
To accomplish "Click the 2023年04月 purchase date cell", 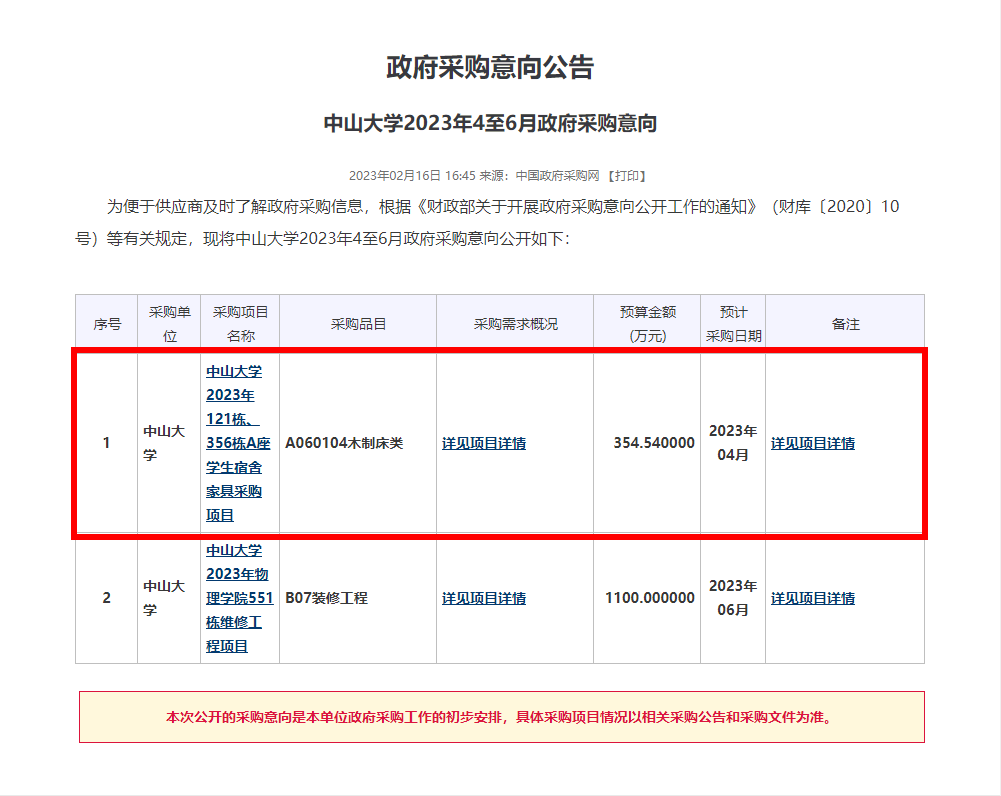I will click(733, 443).
